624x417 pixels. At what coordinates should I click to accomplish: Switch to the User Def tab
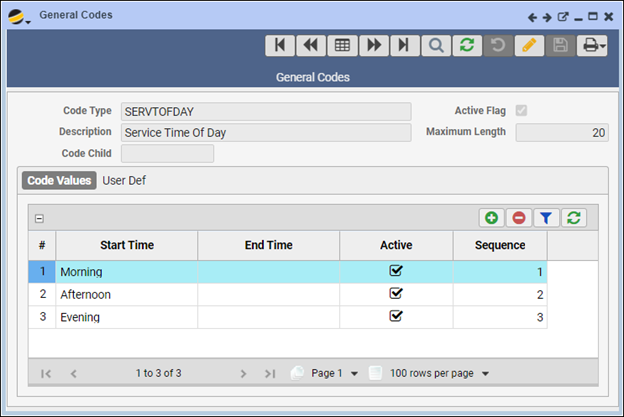(124, 180)
